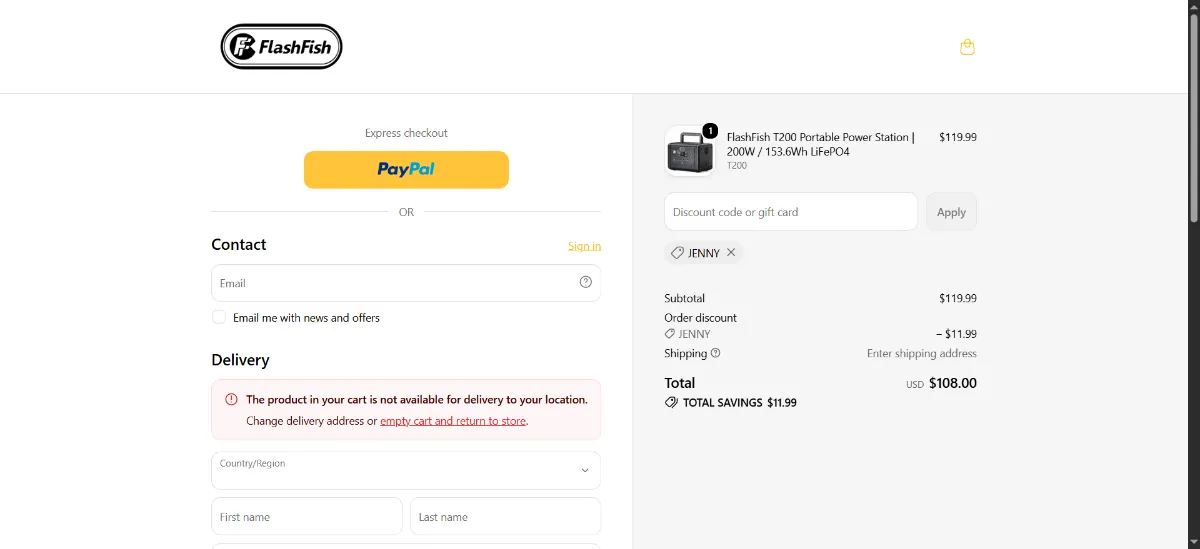This screenshot has width=1200, height=549.
Task: Open the shopping bag cart icon
Action: pyautogui.click(x=967, y=47)
